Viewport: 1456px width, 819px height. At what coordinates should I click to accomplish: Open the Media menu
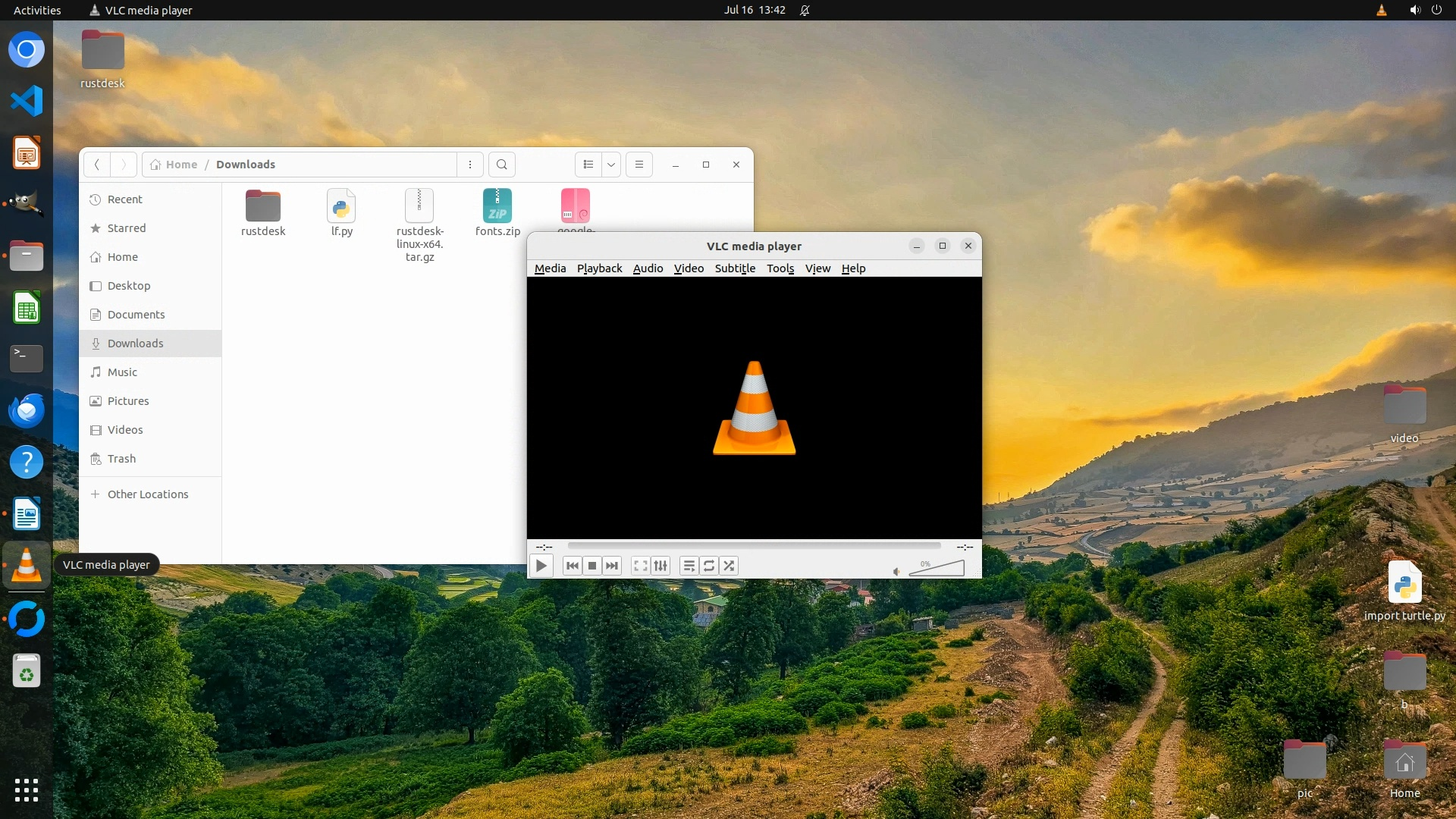[x=550, y=268]
